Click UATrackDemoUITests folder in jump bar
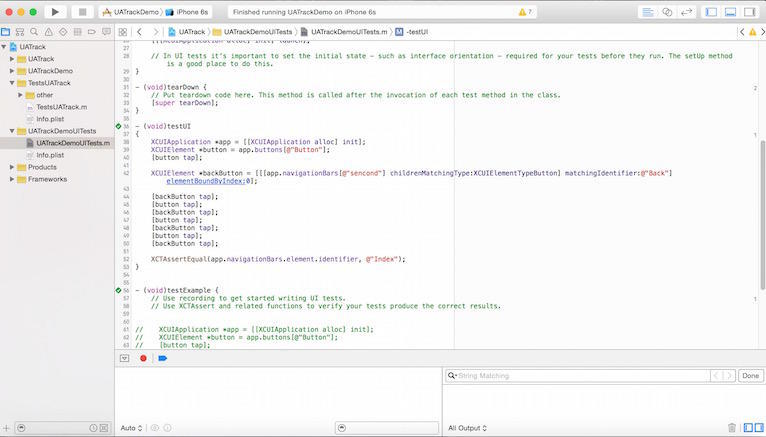This screenshot has width=766, height=437. coord(253,32)
